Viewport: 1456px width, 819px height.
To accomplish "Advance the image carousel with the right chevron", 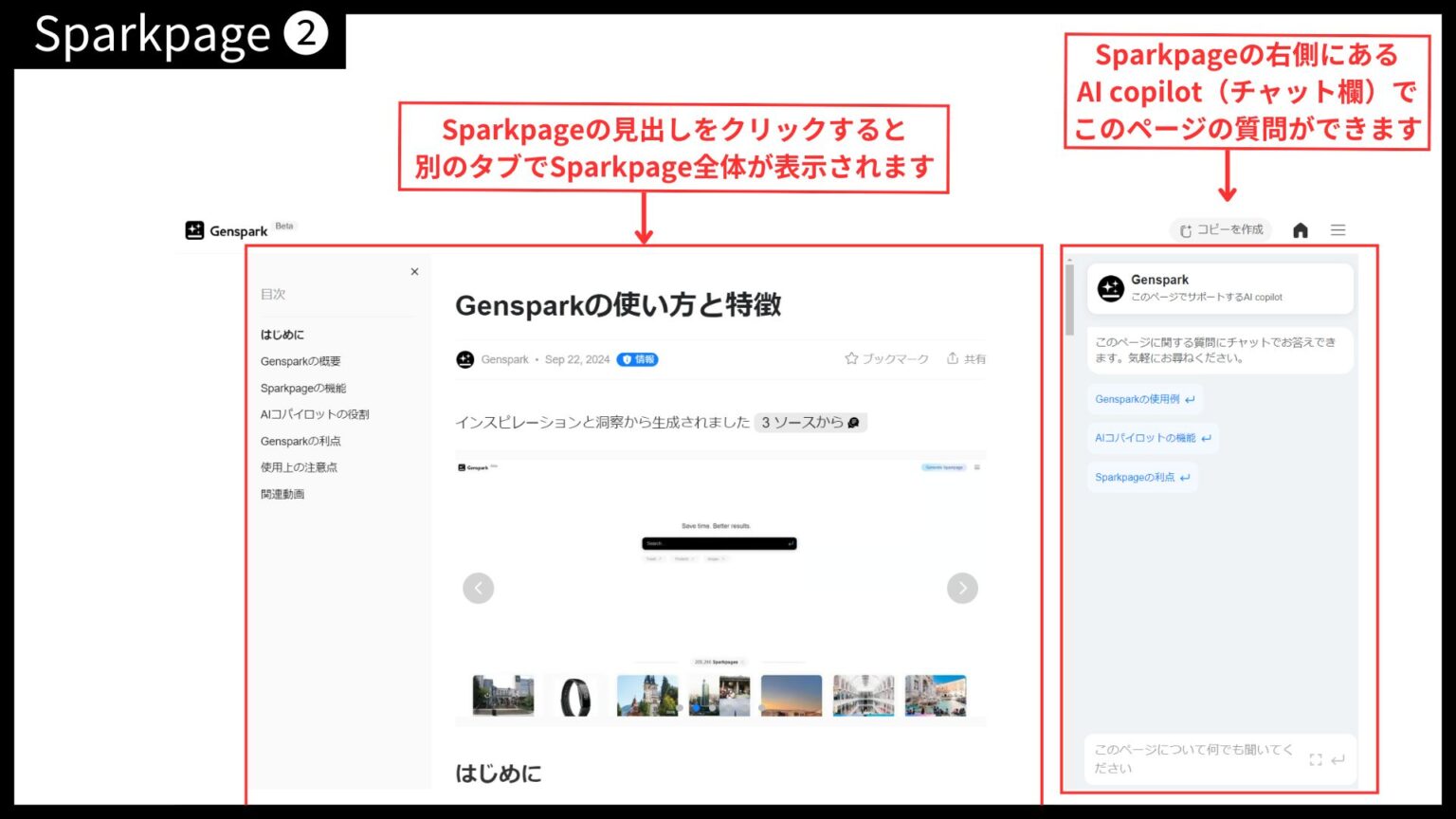I will coord(962,588).
